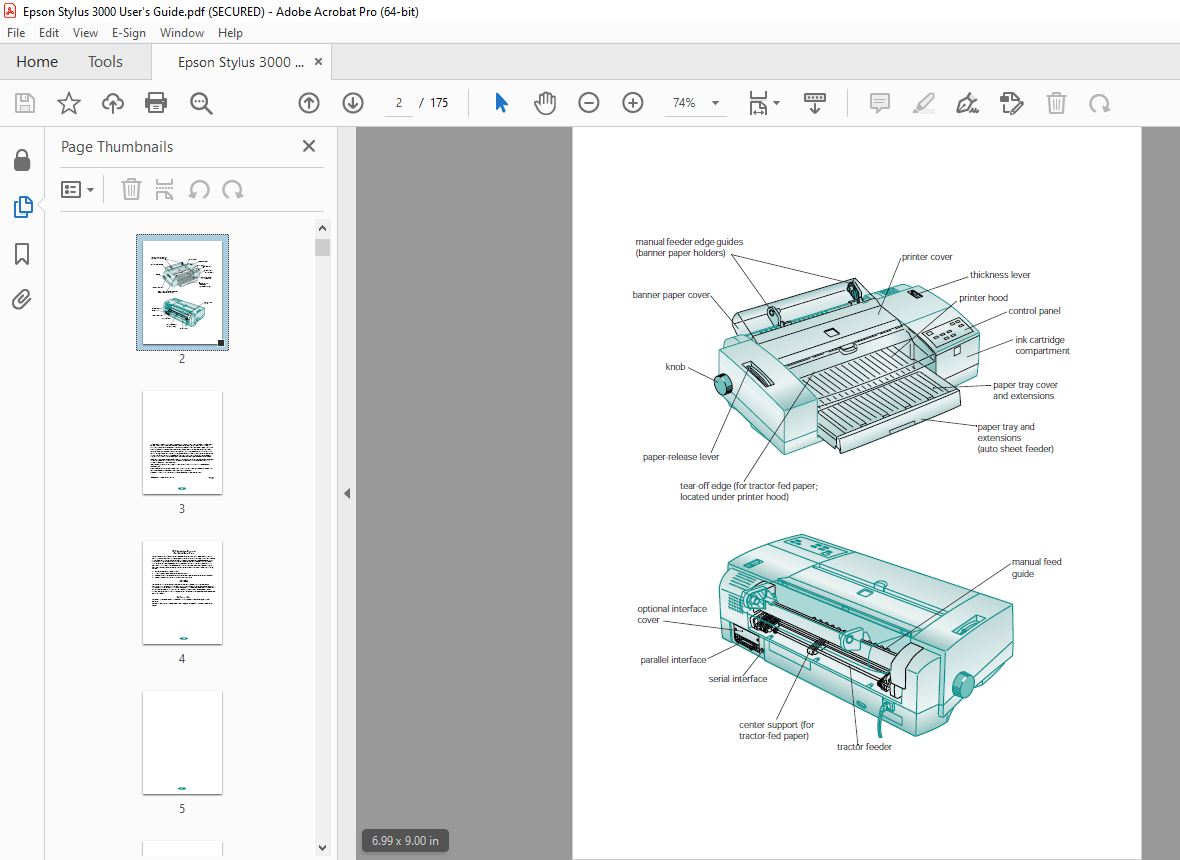Select the Hand tool
The width and height of the screenshot is (1180, 860).
pyautogui.click(x=545, y=103)
